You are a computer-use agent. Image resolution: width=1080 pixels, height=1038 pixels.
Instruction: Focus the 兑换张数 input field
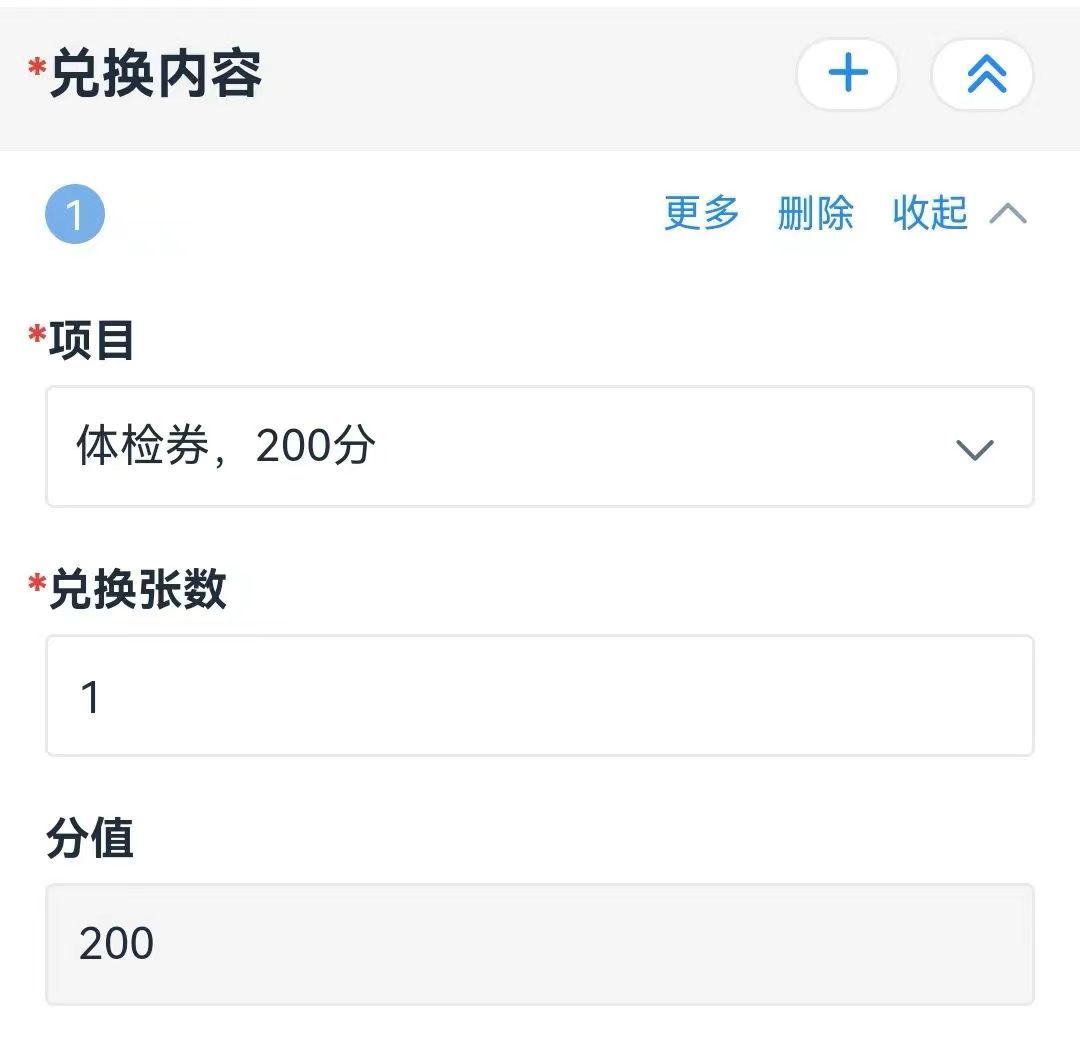pyautogui.click(x=539, y=696)
